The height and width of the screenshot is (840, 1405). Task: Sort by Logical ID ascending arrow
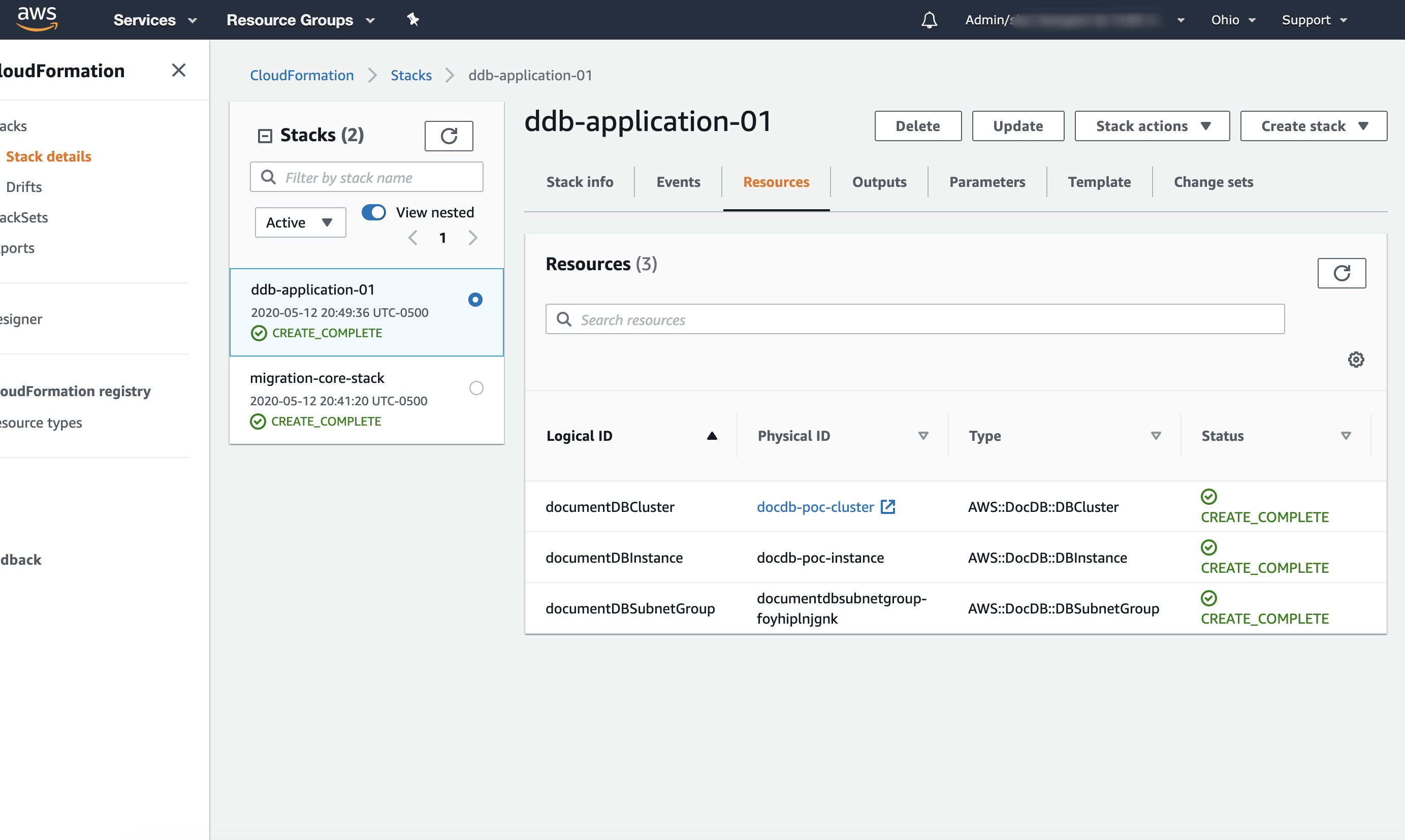coord(712,436)
